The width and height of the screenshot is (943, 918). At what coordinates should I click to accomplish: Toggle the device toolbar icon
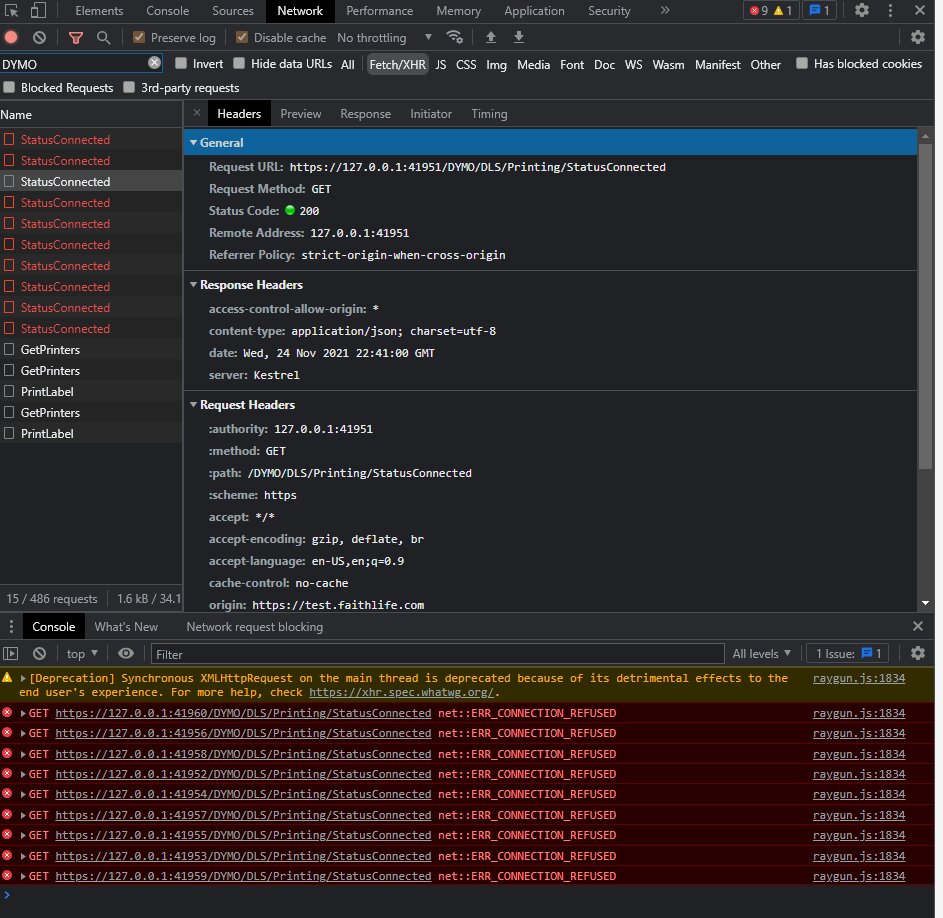point(37,11)
